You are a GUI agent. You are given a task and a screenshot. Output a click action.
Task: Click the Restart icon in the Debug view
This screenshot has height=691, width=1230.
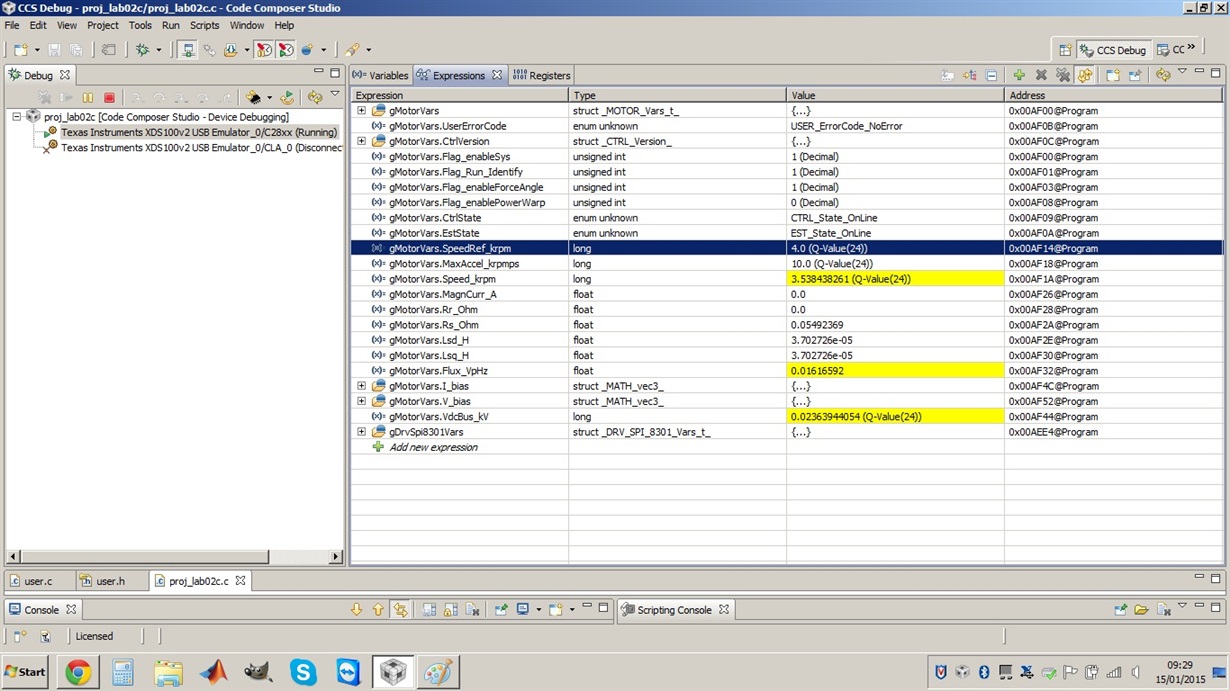(x=287, y=97)
